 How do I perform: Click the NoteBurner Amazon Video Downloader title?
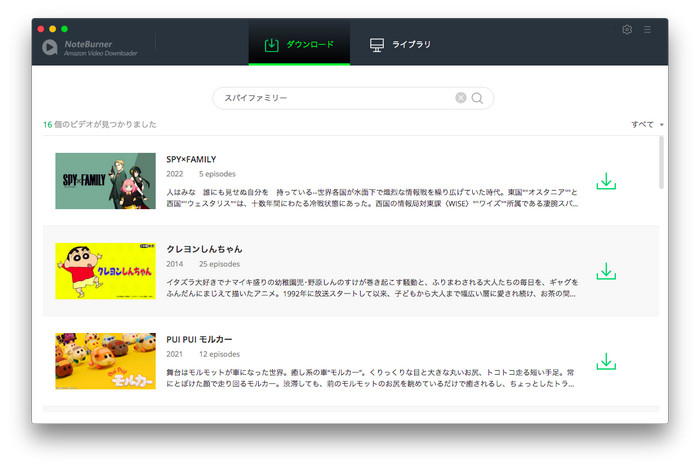(x=100, y=48)
